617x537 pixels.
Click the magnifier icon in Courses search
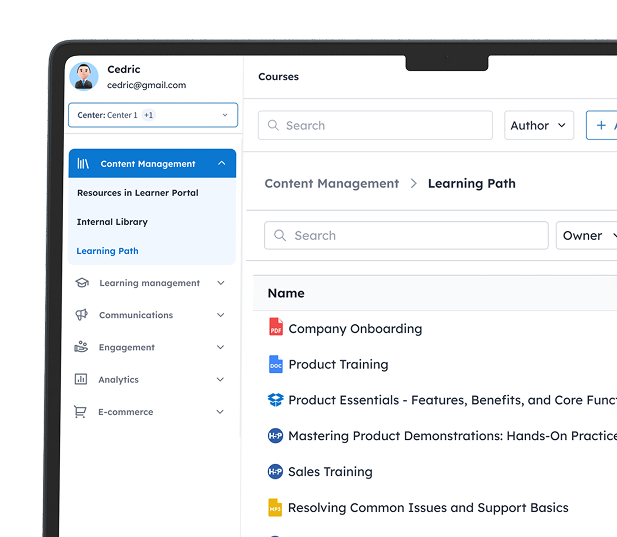(273, 125)
